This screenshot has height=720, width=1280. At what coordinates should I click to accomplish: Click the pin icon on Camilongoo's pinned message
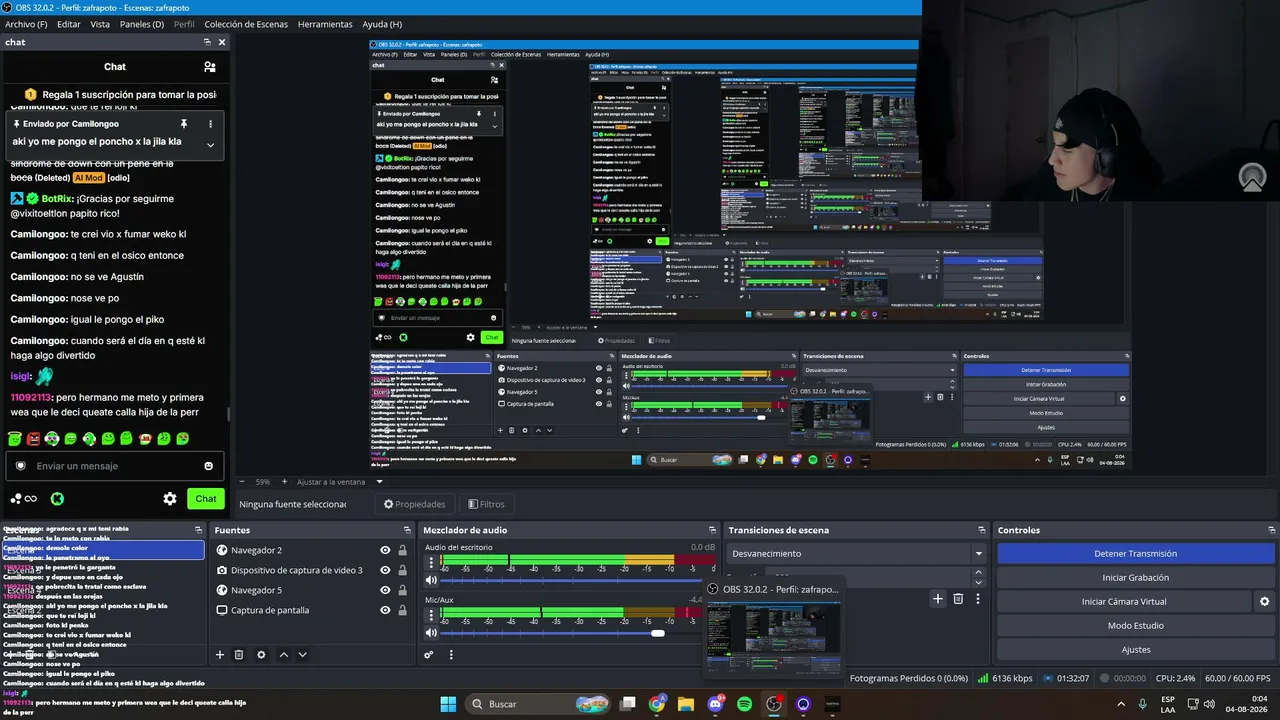[183, 124]
